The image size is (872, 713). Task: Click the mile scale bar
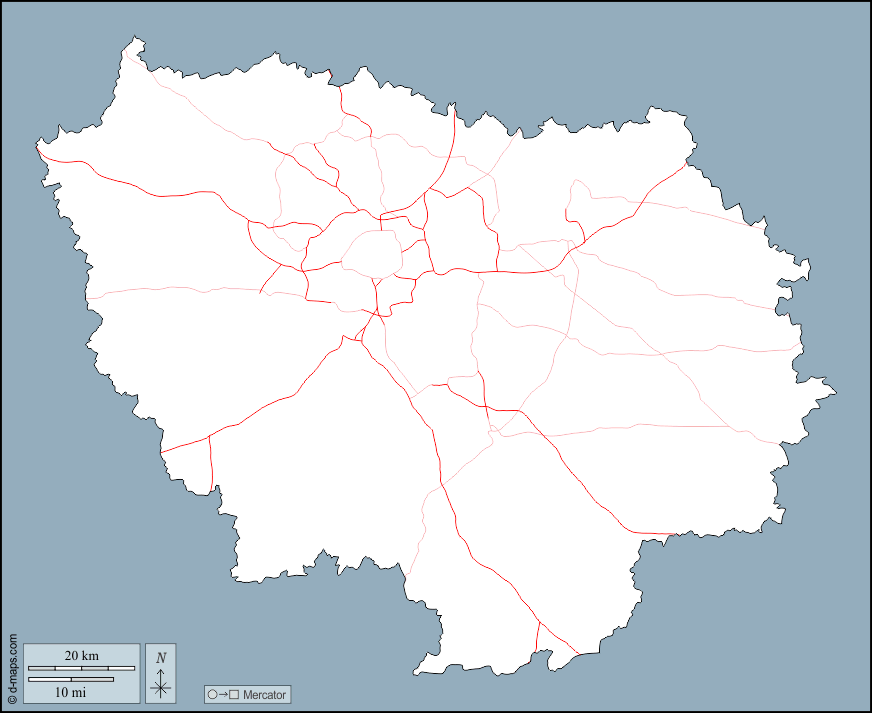pyautogui.click(x=70, y=680)
